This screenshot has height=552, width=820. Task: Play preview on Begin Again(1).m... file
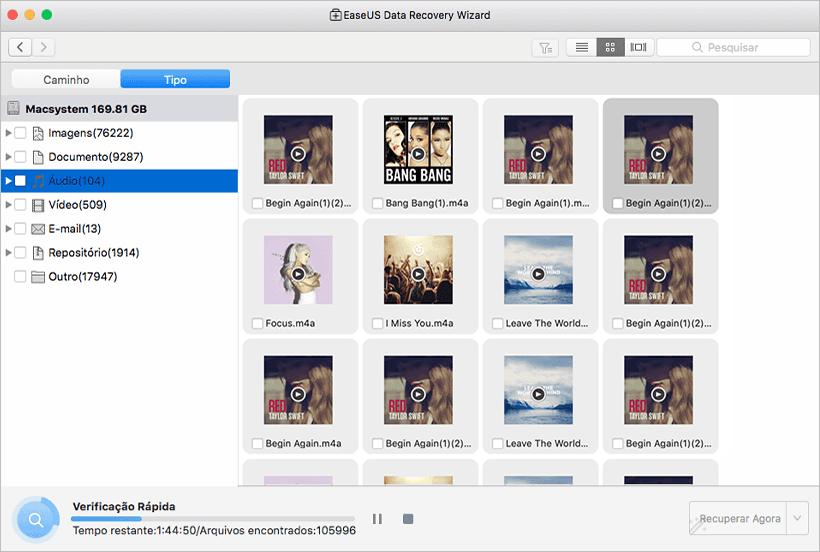click(538, 154)
